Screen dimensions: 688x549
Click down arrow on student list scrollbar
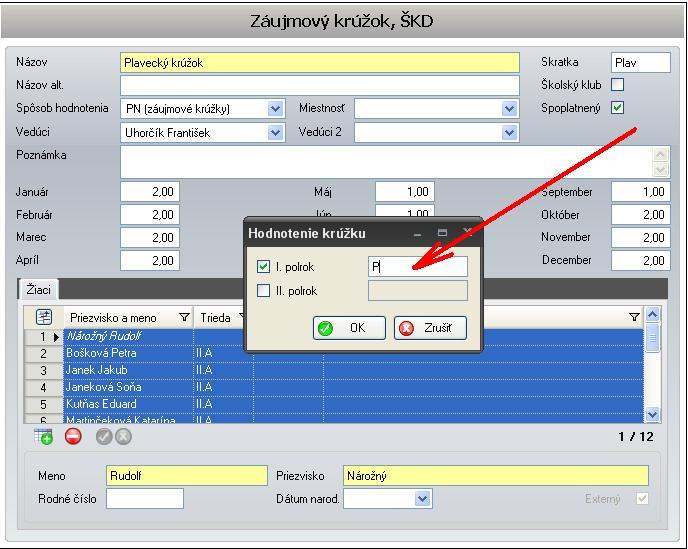[x=653, y=414]
